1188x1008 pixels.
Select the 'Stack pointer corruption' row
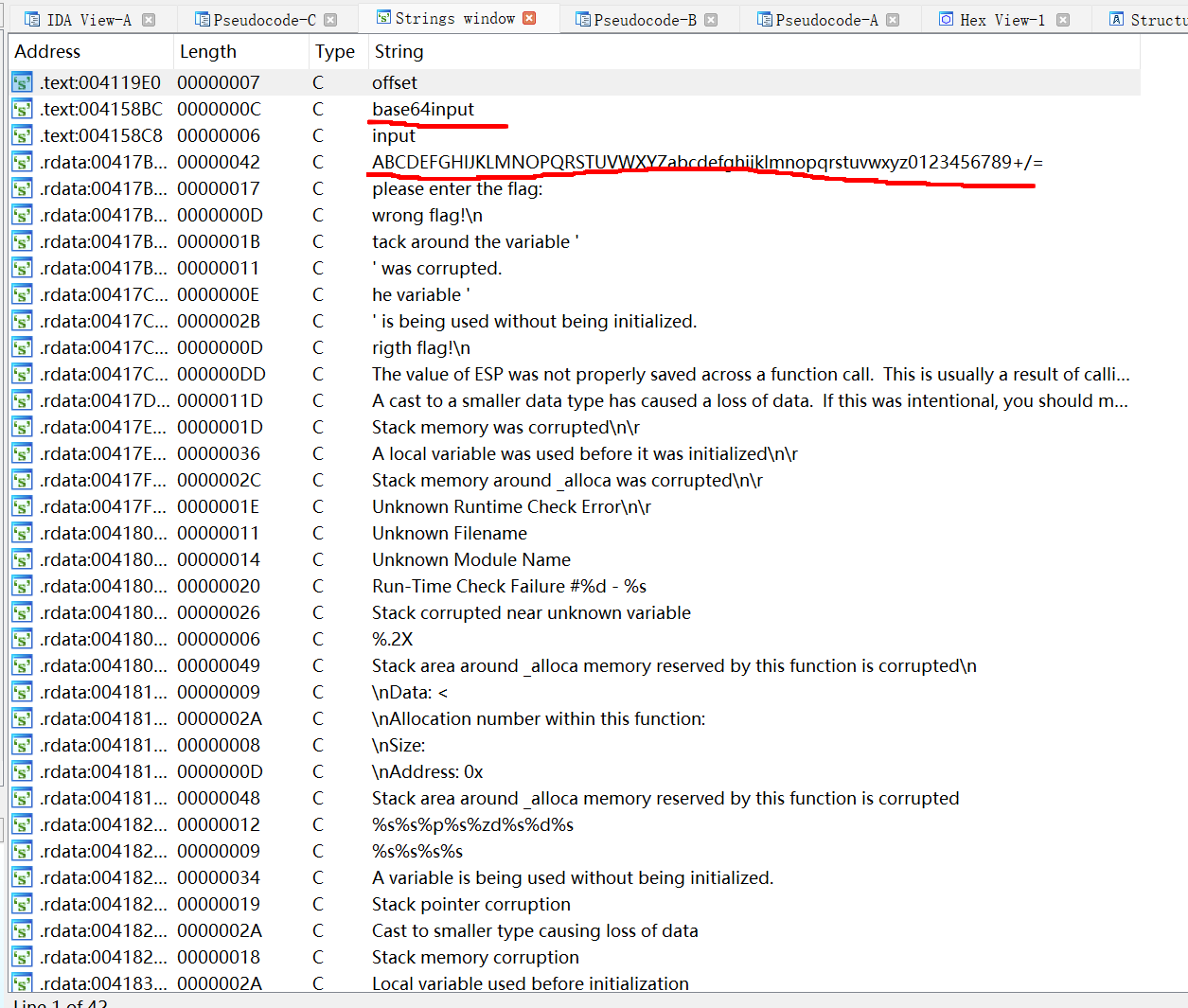click(x=470, y=905)
